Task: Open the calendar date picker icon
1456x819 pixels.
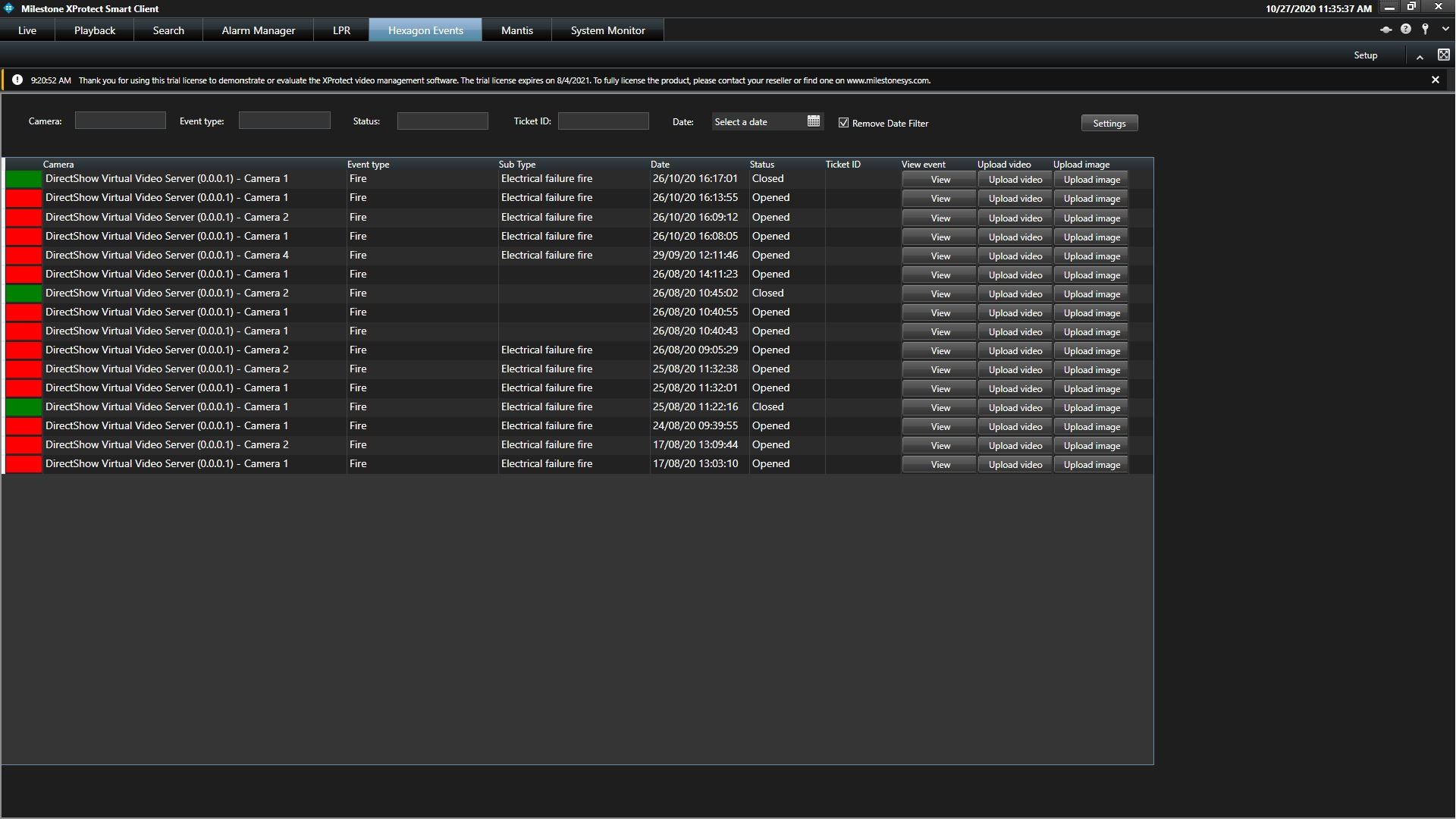Action: [814, 121]
